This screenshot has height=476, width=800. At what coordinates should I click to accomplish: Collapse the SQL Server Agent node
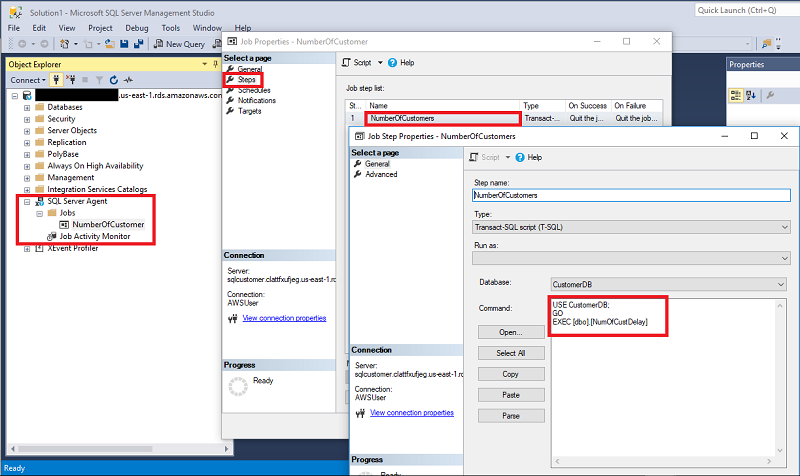pyautogui.click(x=27, y=202)
